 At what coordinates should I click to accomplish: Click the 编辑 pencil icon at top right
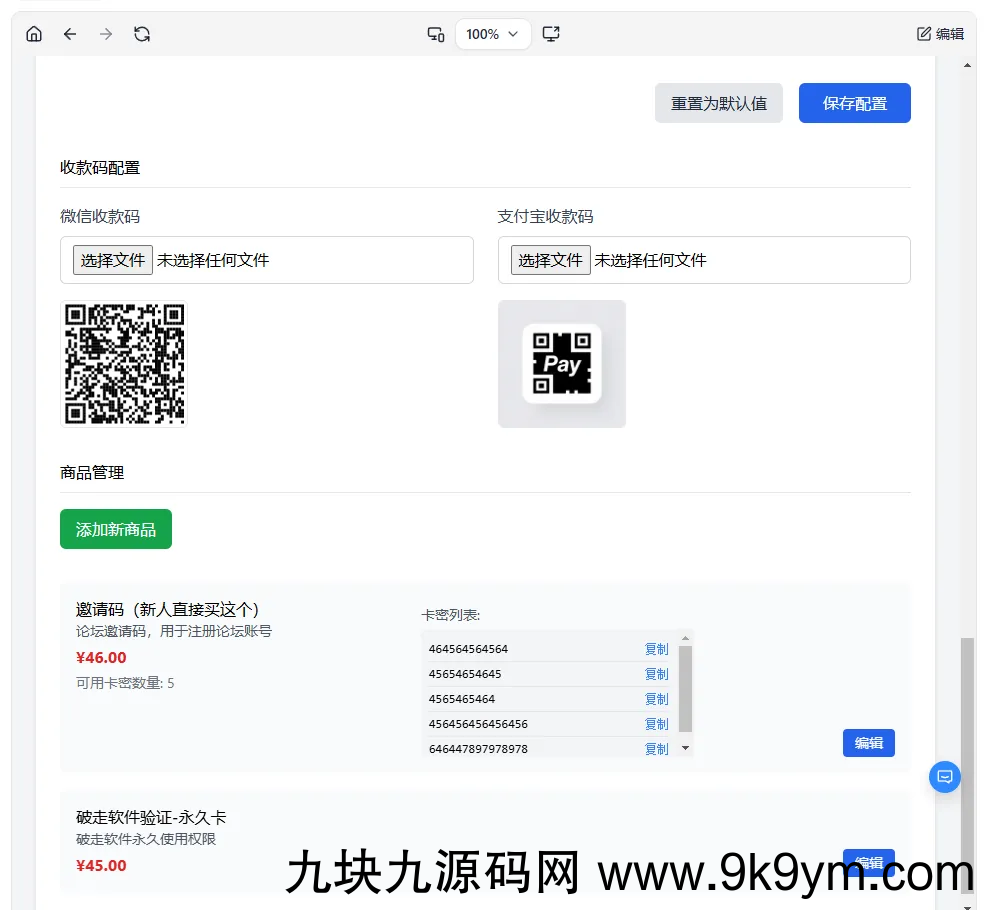pos(925,34)
